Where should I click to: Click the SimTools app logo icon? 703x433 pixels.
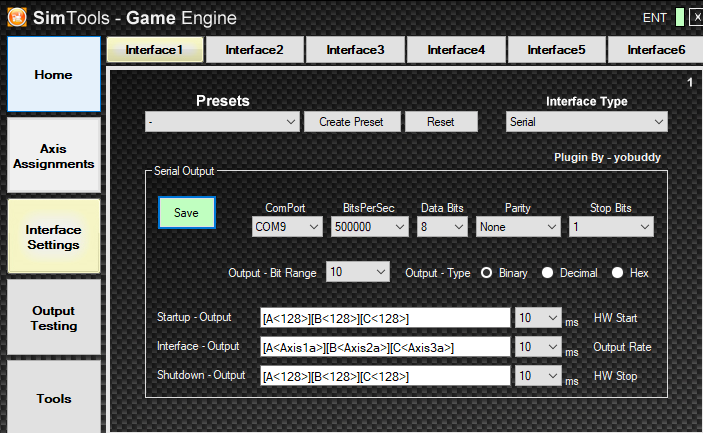pyautogui.click(x=17, y=17)
